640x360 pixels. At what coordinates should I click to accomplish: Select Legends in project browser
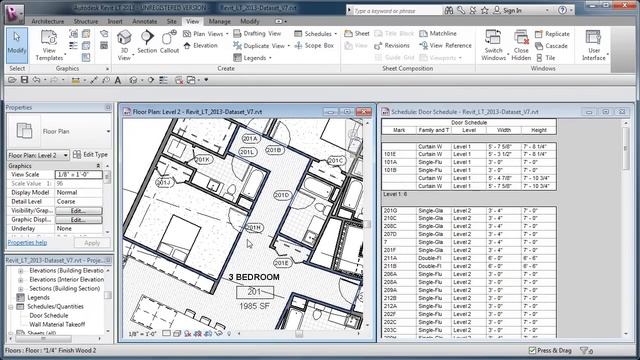pos(38,298)
